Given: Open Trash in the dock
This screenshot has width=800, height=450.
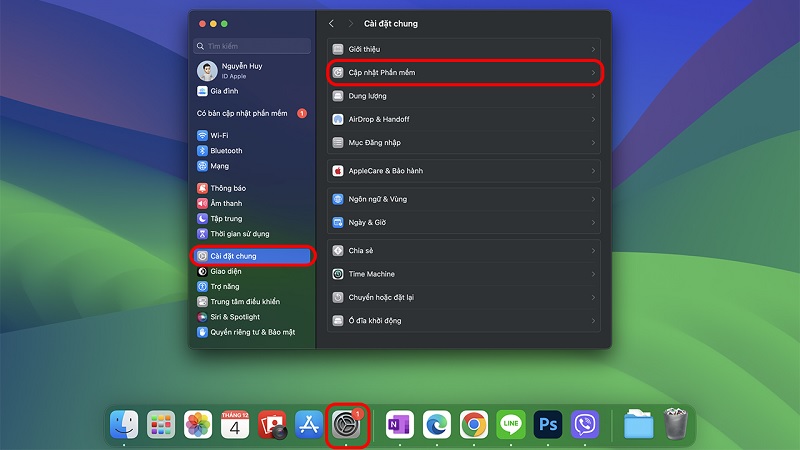Looking at the screenshot, I should pos(676,424).
